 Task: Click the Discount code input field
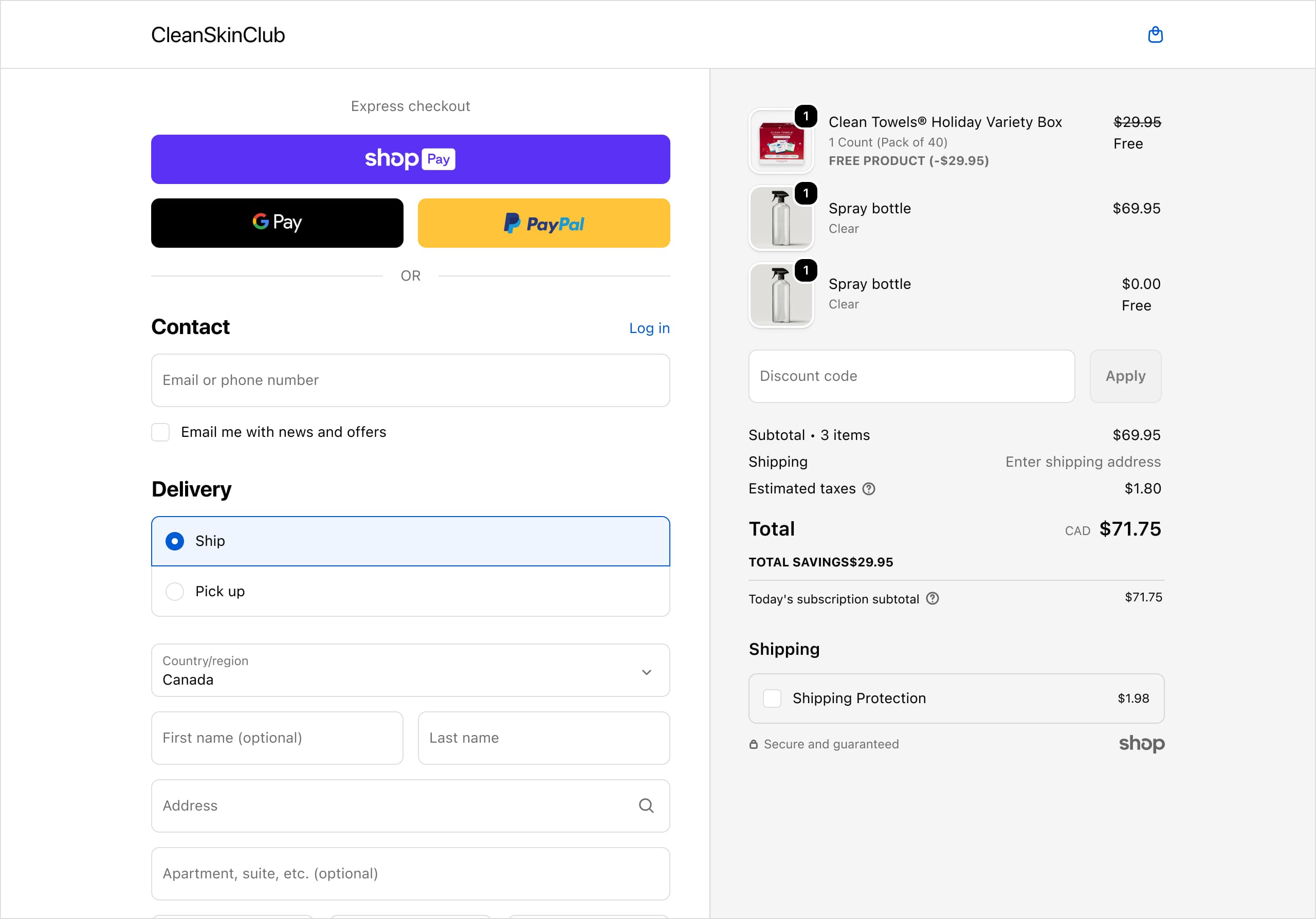[911, 376]
